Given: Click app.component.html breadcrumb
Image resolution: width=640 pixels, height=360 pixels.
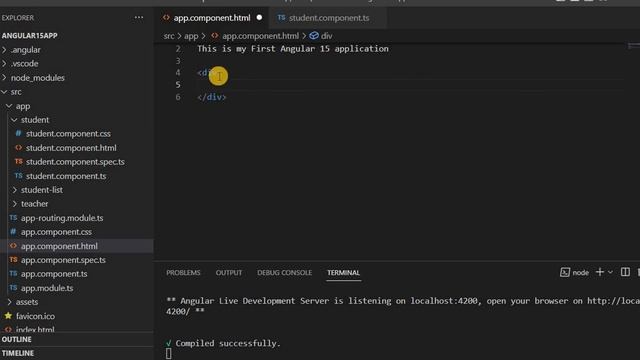Looking at the screenshot, I should pyautogui.click(x=260, y=36).
